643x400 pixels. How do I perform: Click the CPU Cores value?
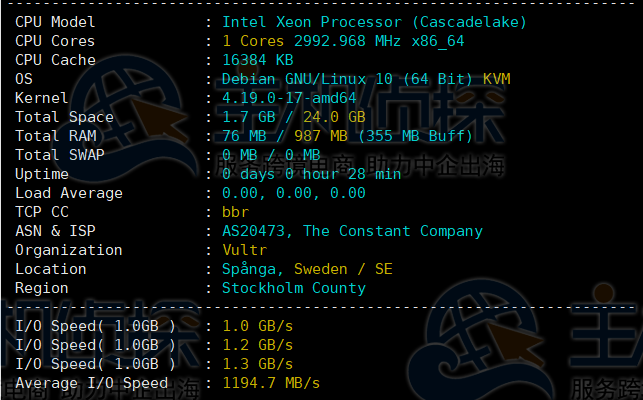pyautogui.click(x=342, y=41)
